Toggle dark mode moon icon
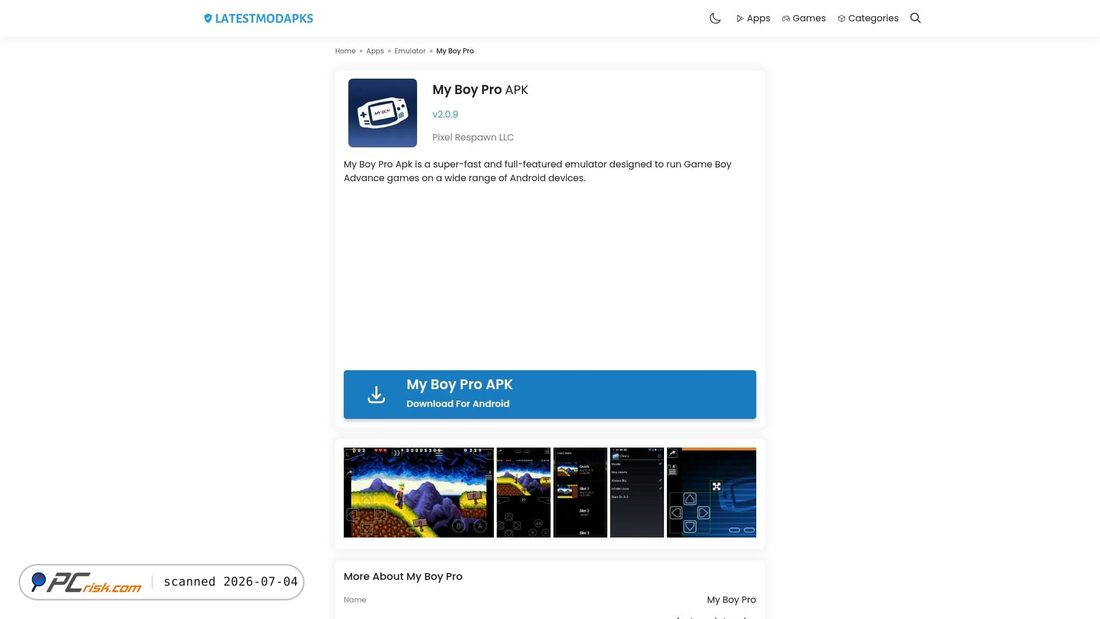Image resolution: width=1100 pixels, height=619 pixels. coord(715,18)
